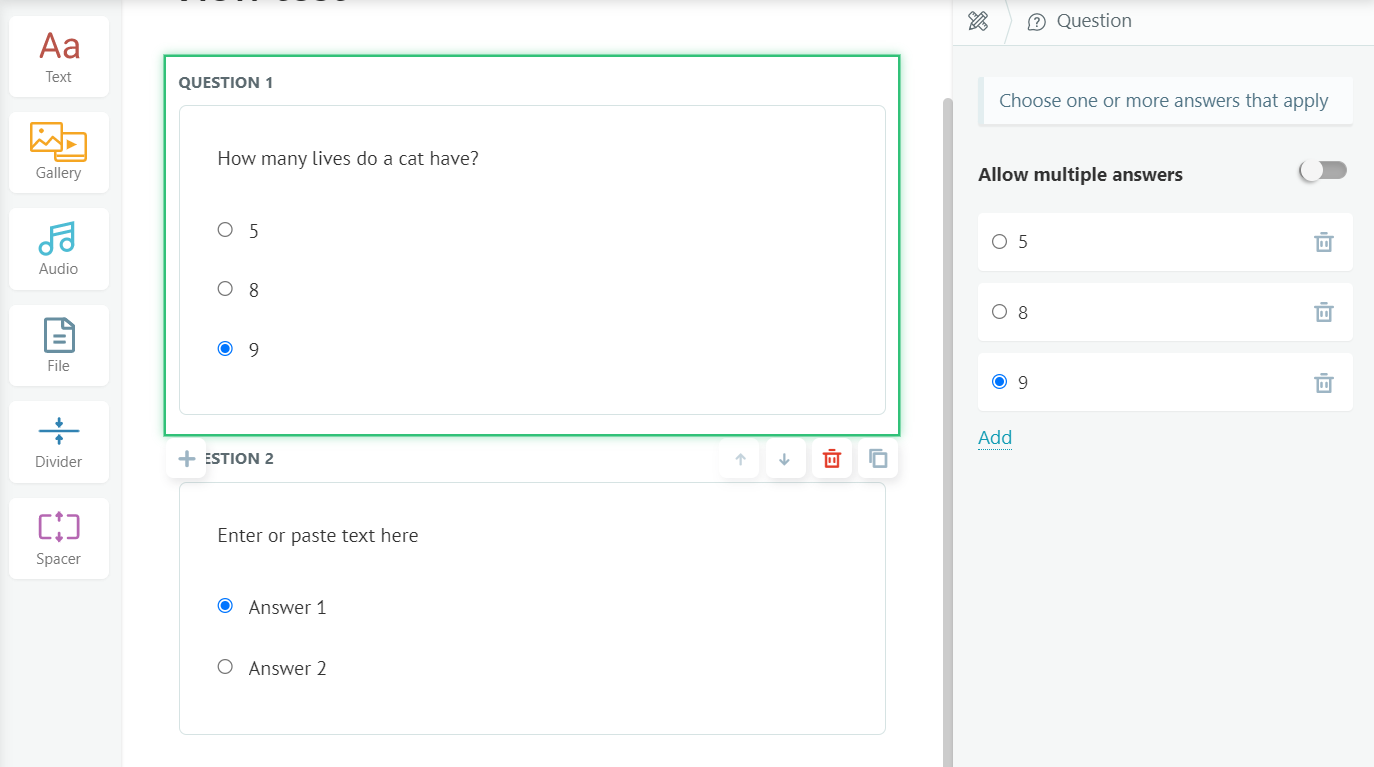Move question up with arrow
The image size is (1374, 767).
(740, 459)
